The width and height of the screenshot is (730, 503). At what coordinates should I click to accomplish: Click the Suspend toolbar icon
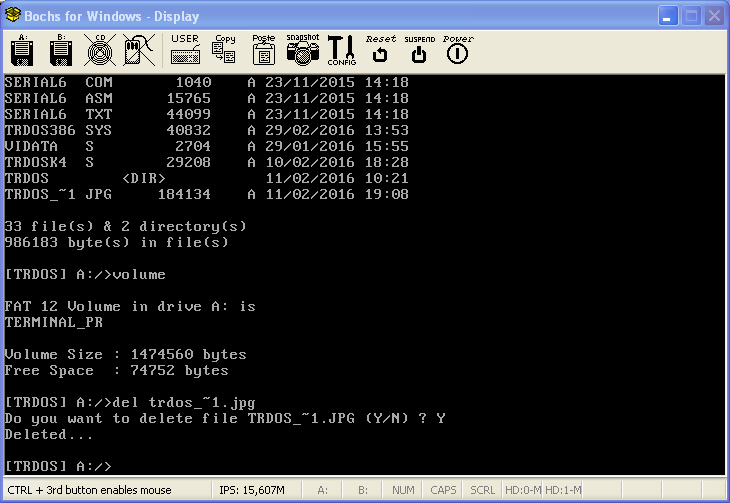coord(419,49)
